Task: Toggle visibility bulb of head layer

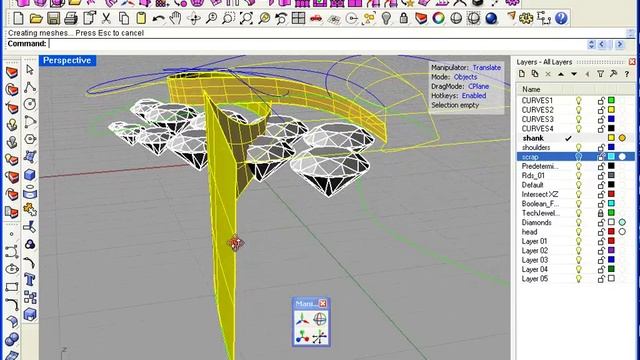Action: coord(578,232)
